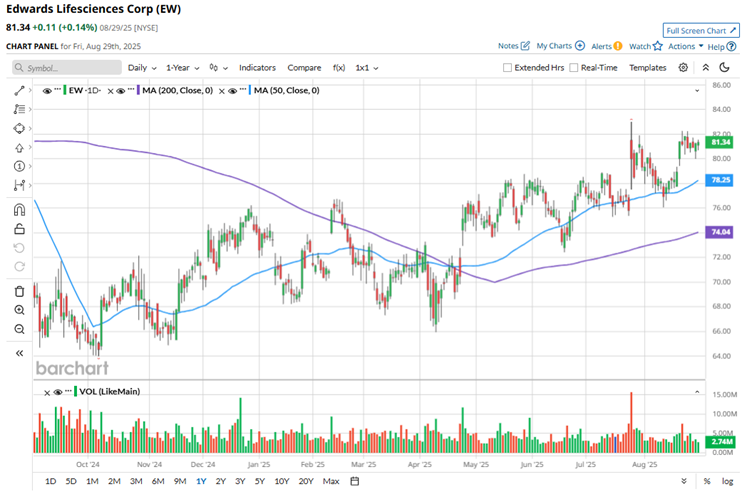The image size is (752, 504).
Task: Select the Max time range
Action: (331, 481)
